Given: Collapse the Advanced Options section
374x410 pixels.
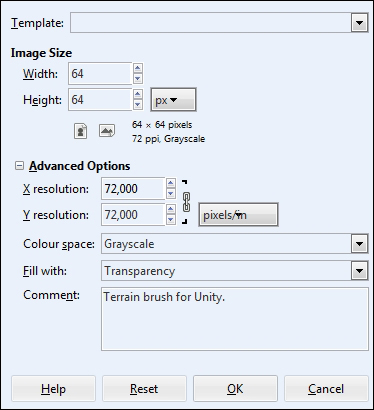Looking at the screenshot, I should [20, 166].
